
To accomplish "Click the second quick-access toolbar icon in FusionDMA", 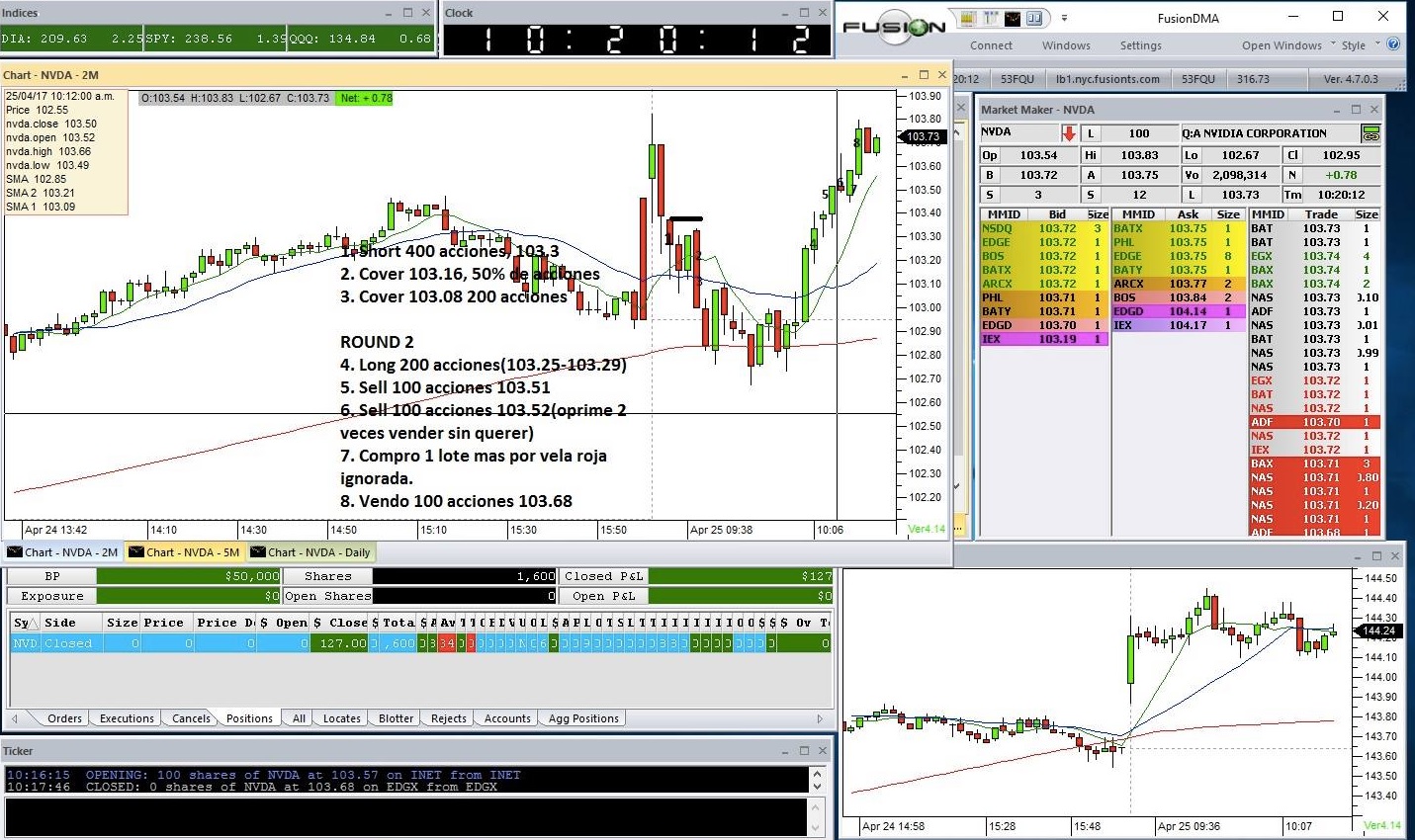I will pos(990,18).
